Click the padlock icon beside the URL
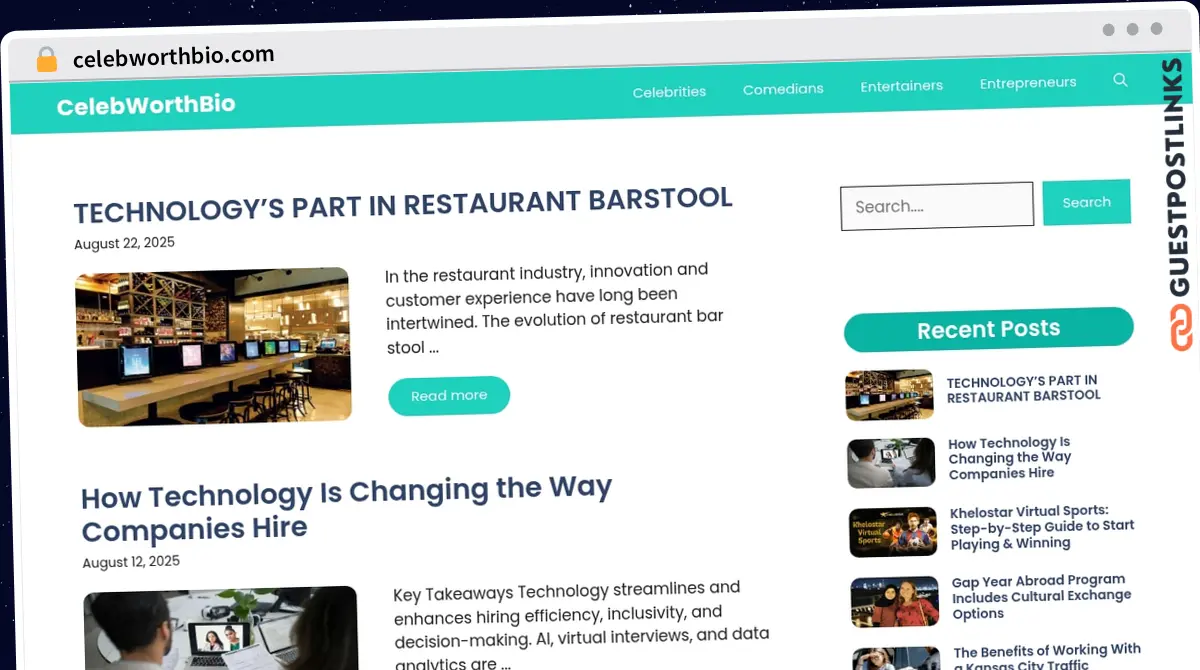 47,60
